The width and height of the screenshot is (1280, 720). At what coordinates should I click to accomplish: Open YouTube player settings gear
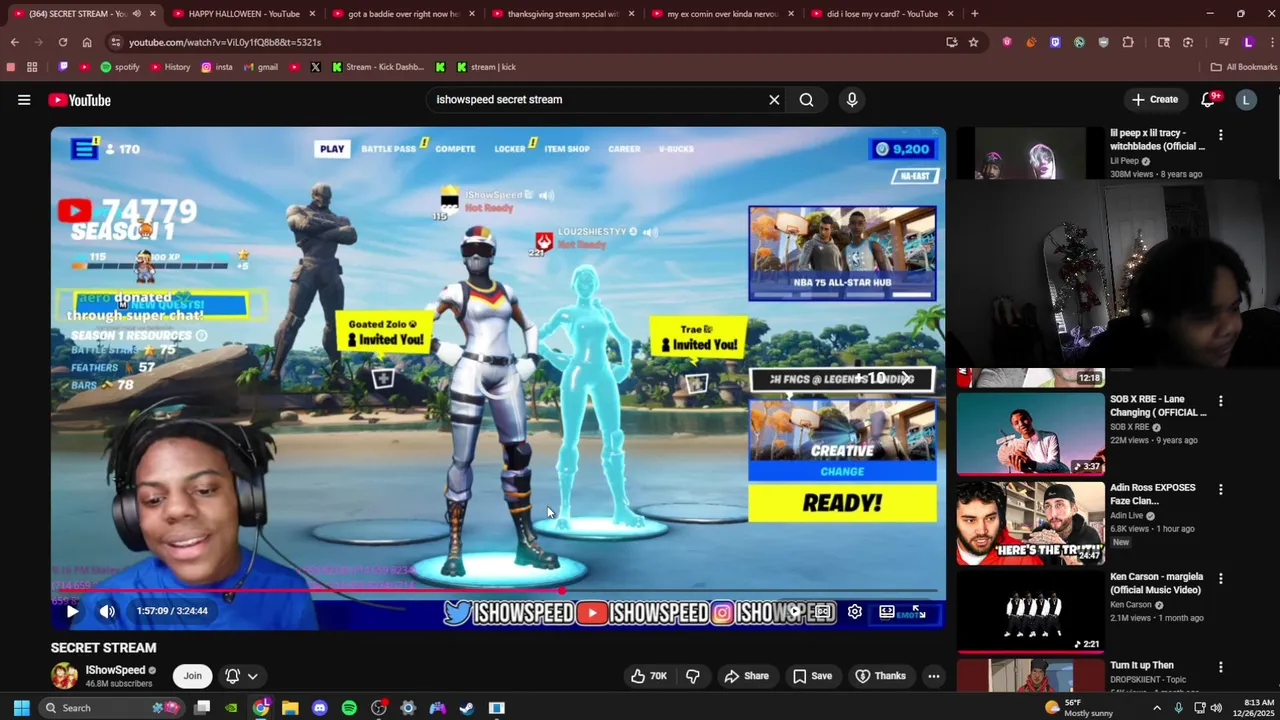855,611
